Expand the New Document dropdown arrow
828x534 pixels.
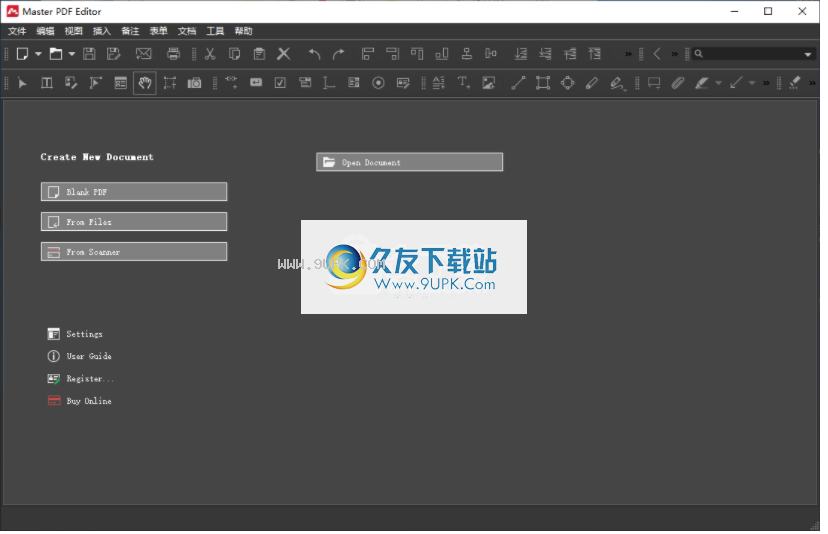tap(38, 54)
